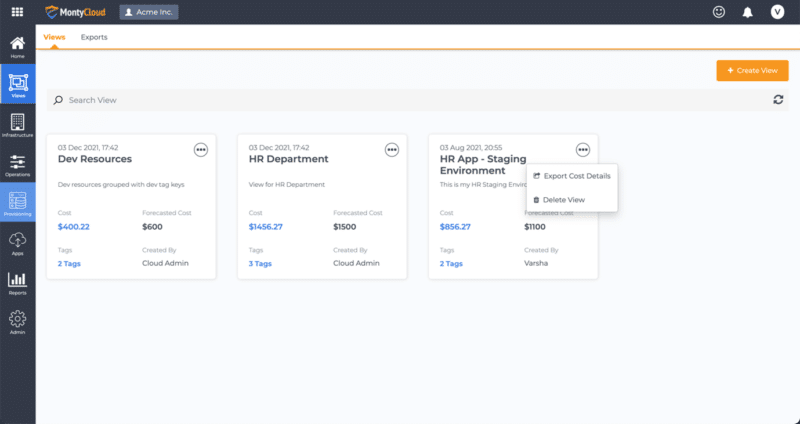Open the Apps cloud icon
800x424 pixels.
click(17, 243)
